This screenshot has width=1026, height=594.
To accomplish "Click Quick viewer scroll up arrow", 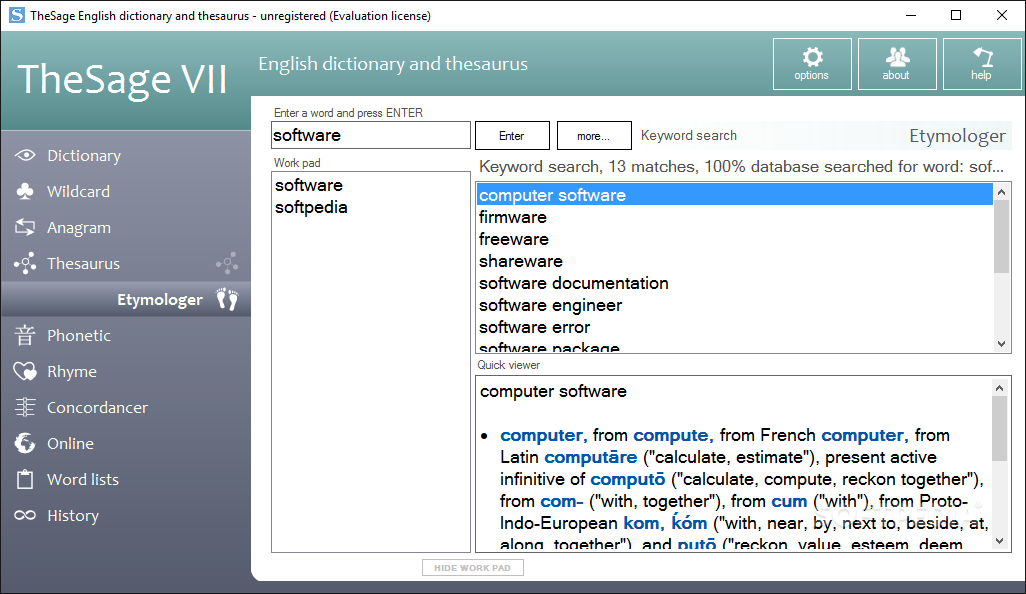I will coord(999,388).
